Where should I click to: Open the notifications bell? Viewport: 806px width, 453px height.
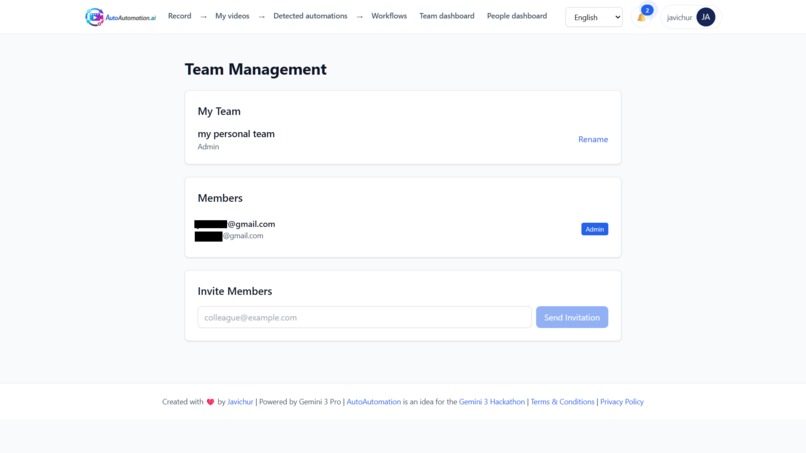(642, 17)
